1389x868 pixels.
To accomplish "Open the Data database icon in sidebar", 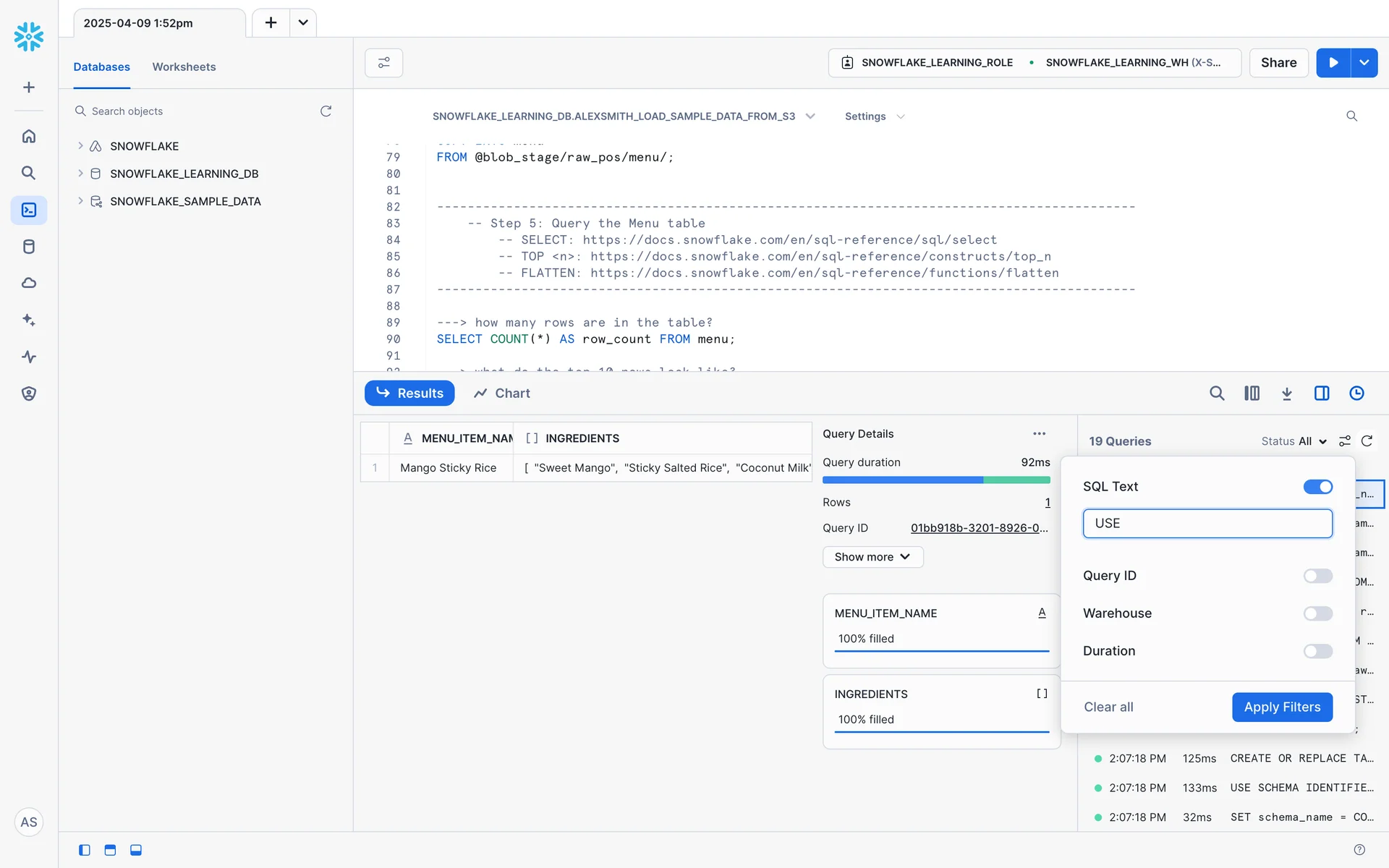I will (x=29, y=247).
